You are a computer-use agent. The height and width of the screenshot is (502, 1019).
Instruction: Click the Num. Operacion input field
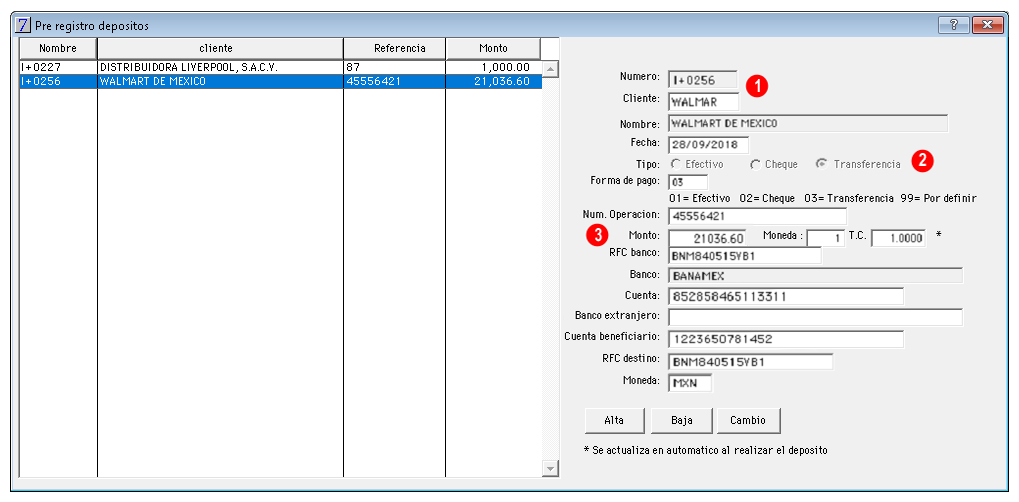757,216
